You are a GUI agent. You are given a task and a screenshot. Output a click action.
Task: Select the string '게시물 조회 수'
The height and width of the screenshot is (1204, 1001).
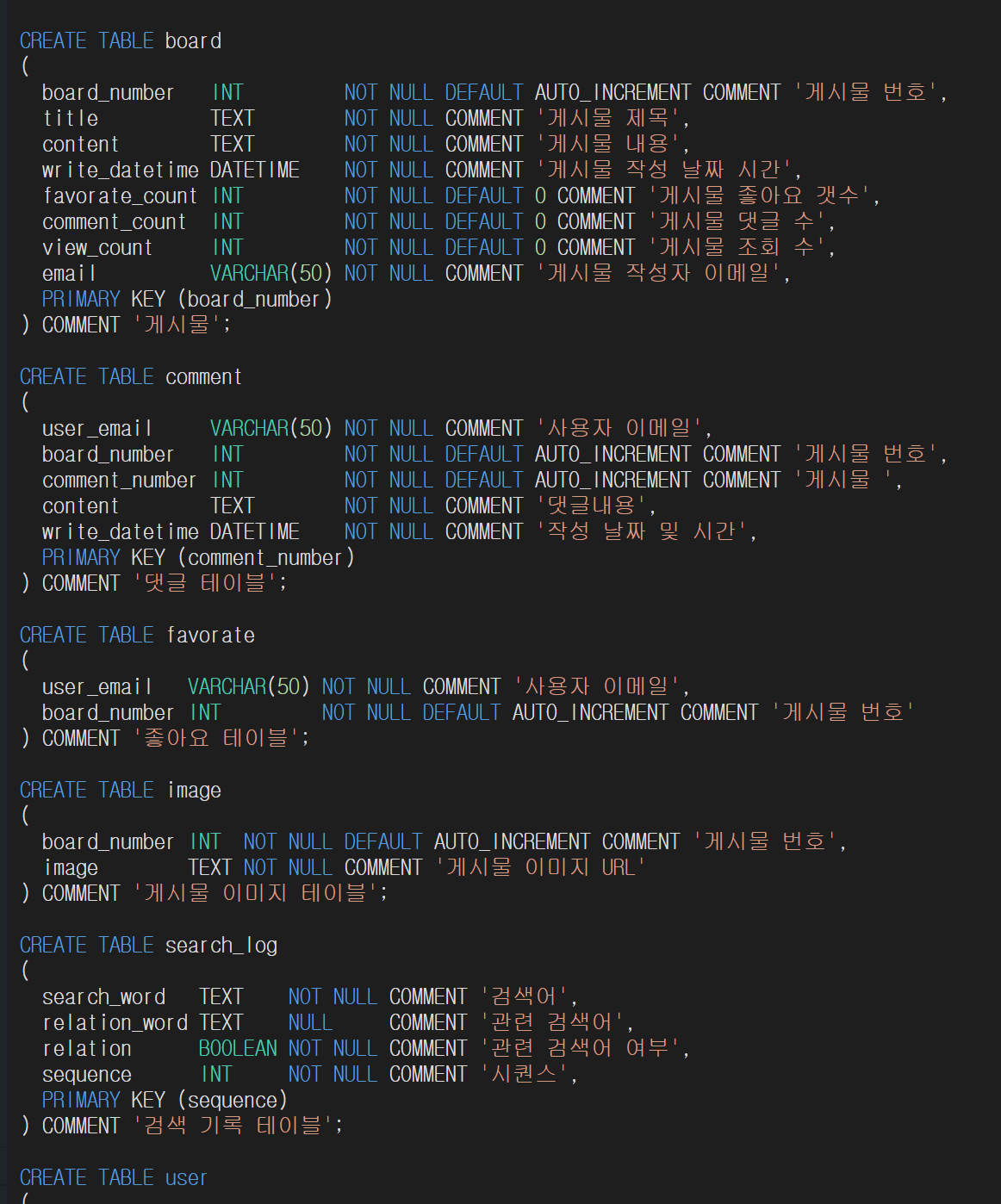coord(737,247)
